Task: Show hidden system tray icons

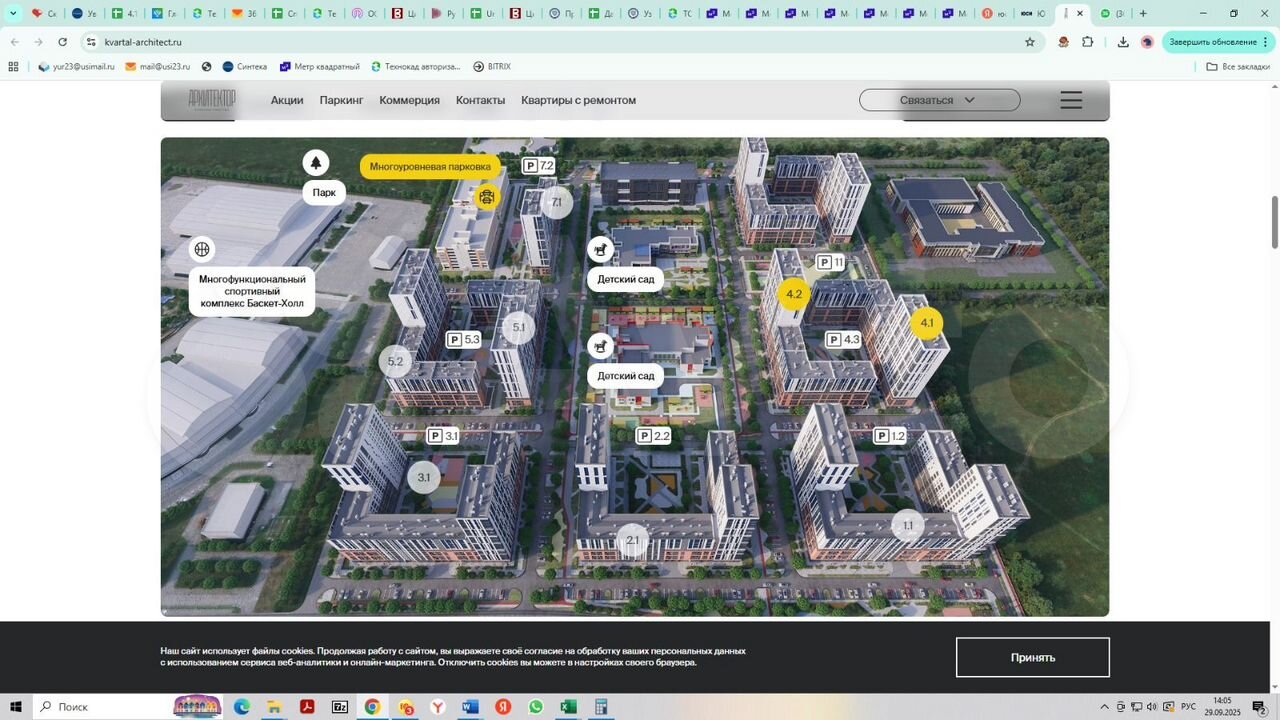Action: click(1105, 707)
